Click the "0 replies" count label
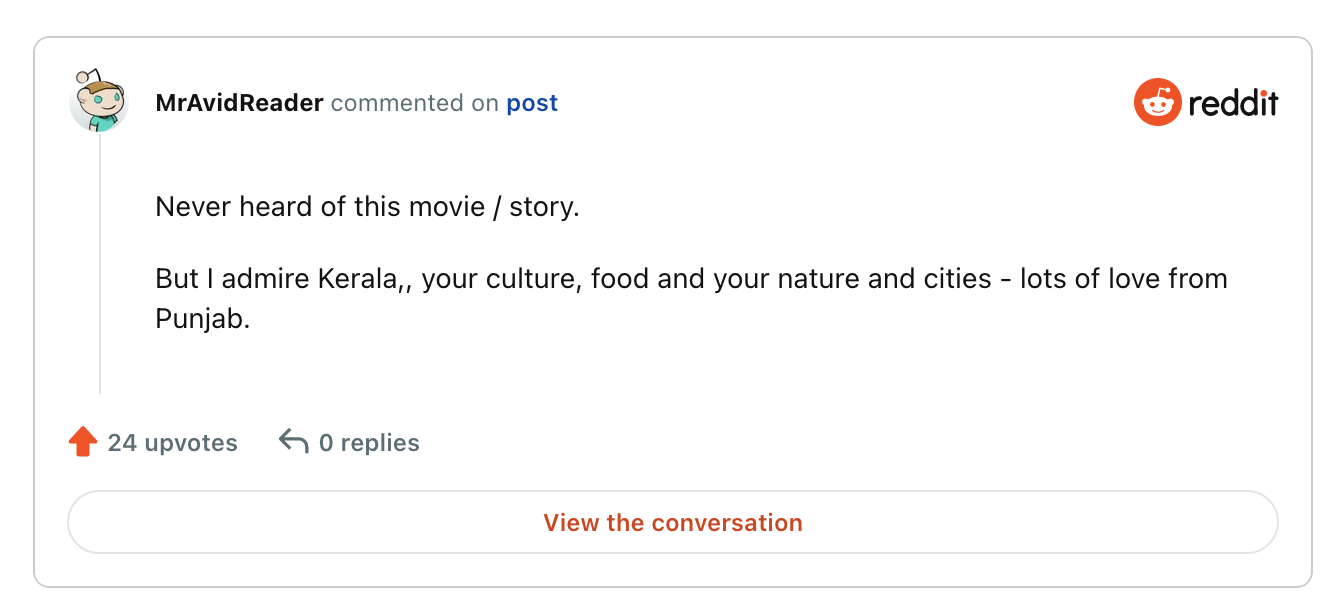Screen dimensions: 1342x614 tap(369, 443)
